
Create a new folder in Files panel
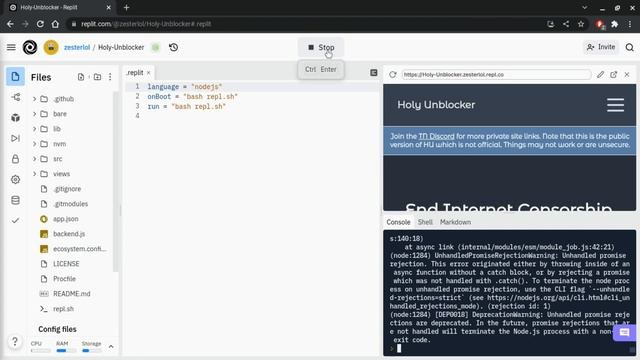click(x=97, y=77)
